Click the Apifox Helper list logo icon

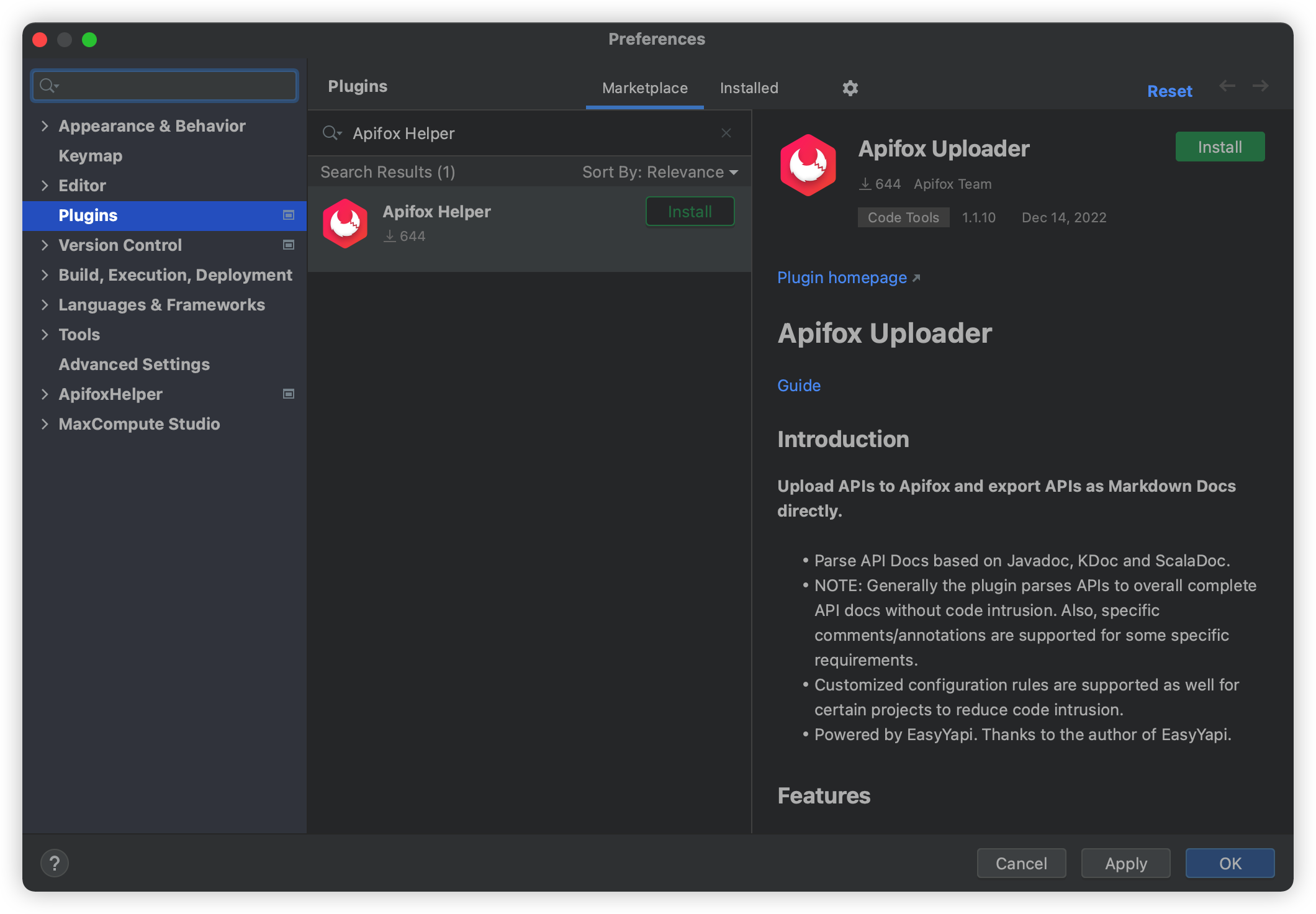(x=345, y=224)
